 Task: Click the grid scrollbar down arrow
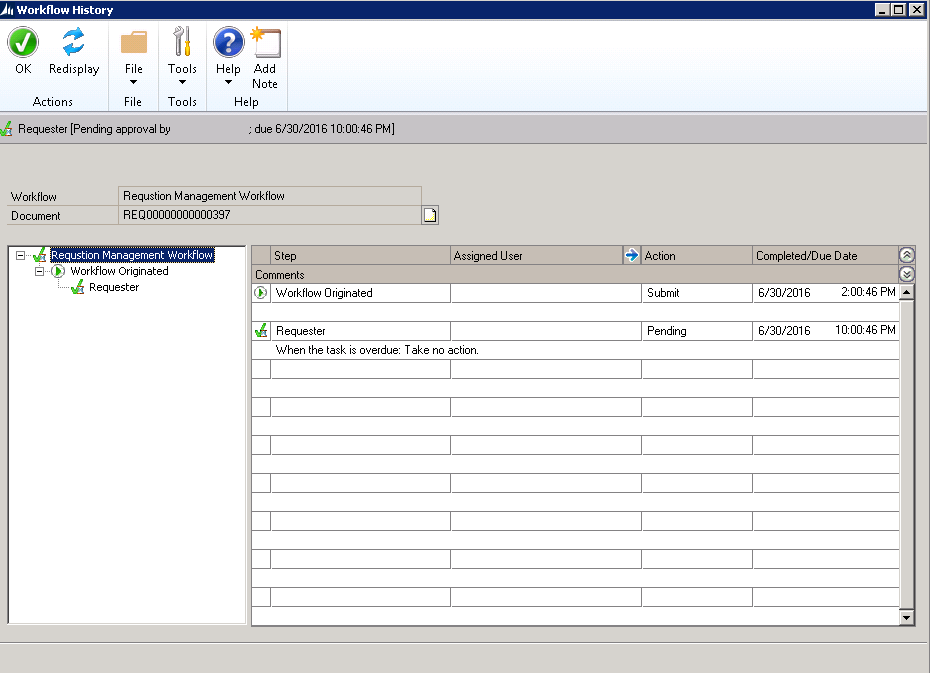[x=905, y=617]
